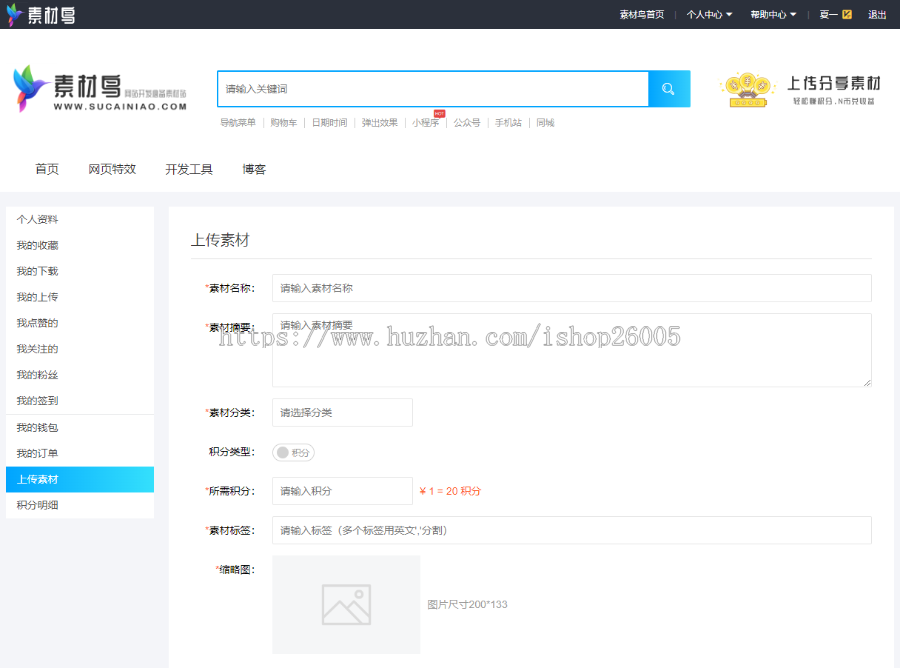This screenshot has height=668, width=900.
Task: Open the 个人中心 dropdown menu
Action: pyautogui.click(x=709, y=15)
